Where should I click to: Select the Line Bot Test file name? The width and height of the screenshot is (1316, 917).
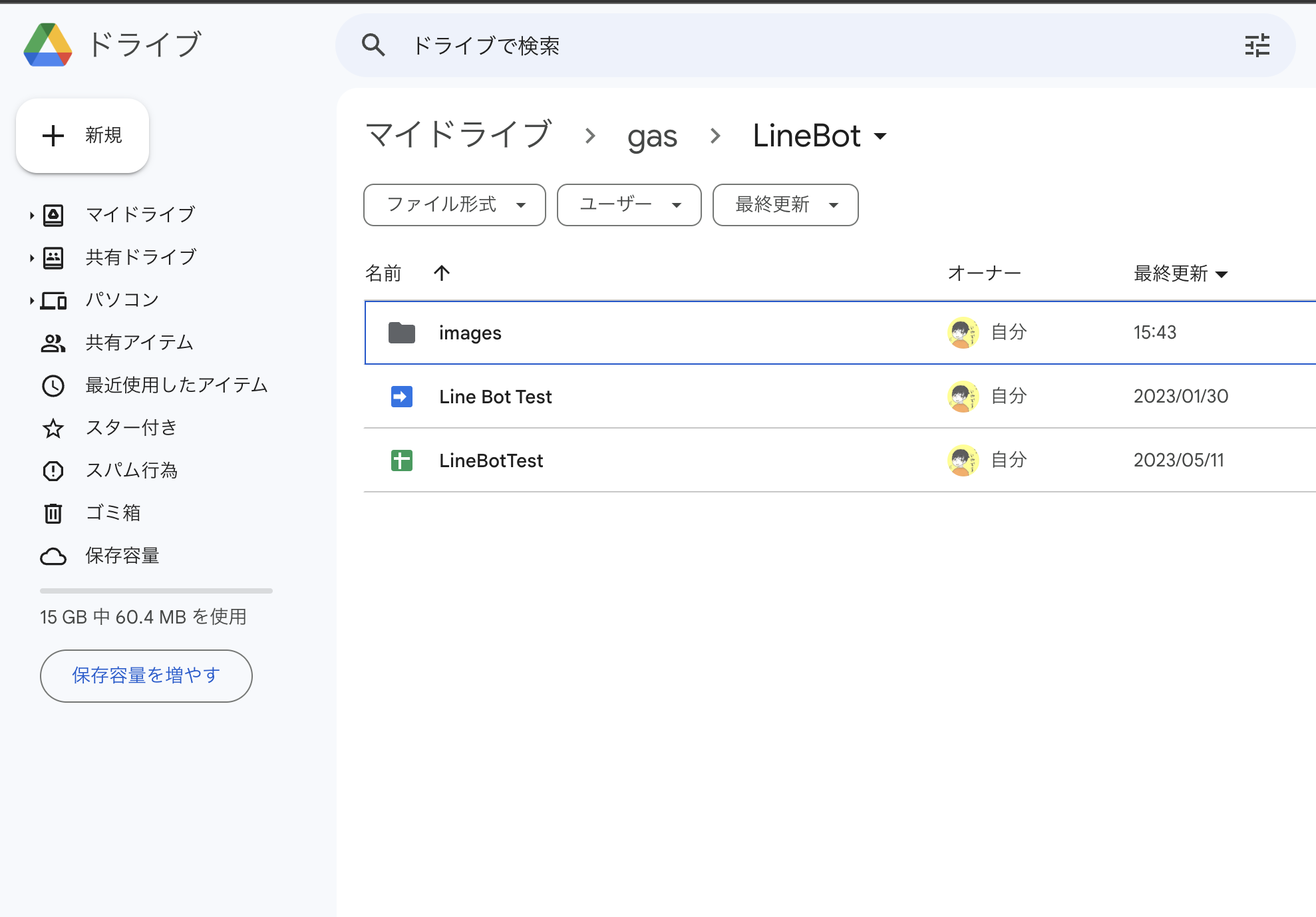(x=496, y=397)
